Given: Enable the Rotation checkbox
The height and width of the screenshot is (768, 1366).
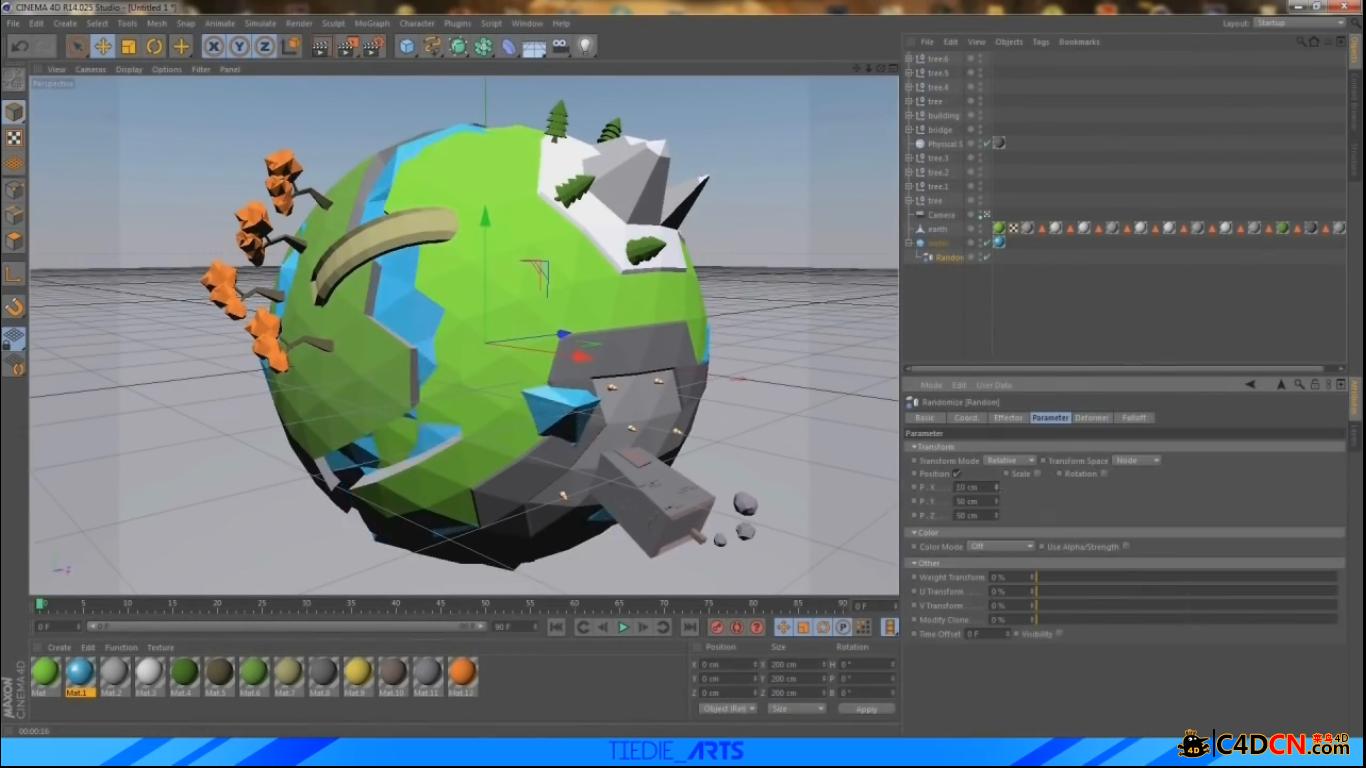Looking at the screenshot, I should click(x=1104, y=474).
